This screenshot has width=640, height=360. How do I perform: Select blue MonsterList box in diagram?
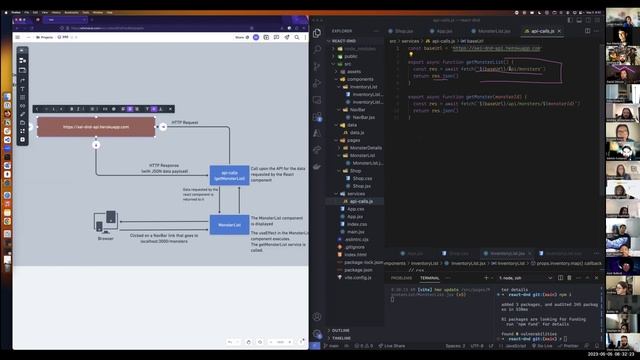click(x=229, y=225)
